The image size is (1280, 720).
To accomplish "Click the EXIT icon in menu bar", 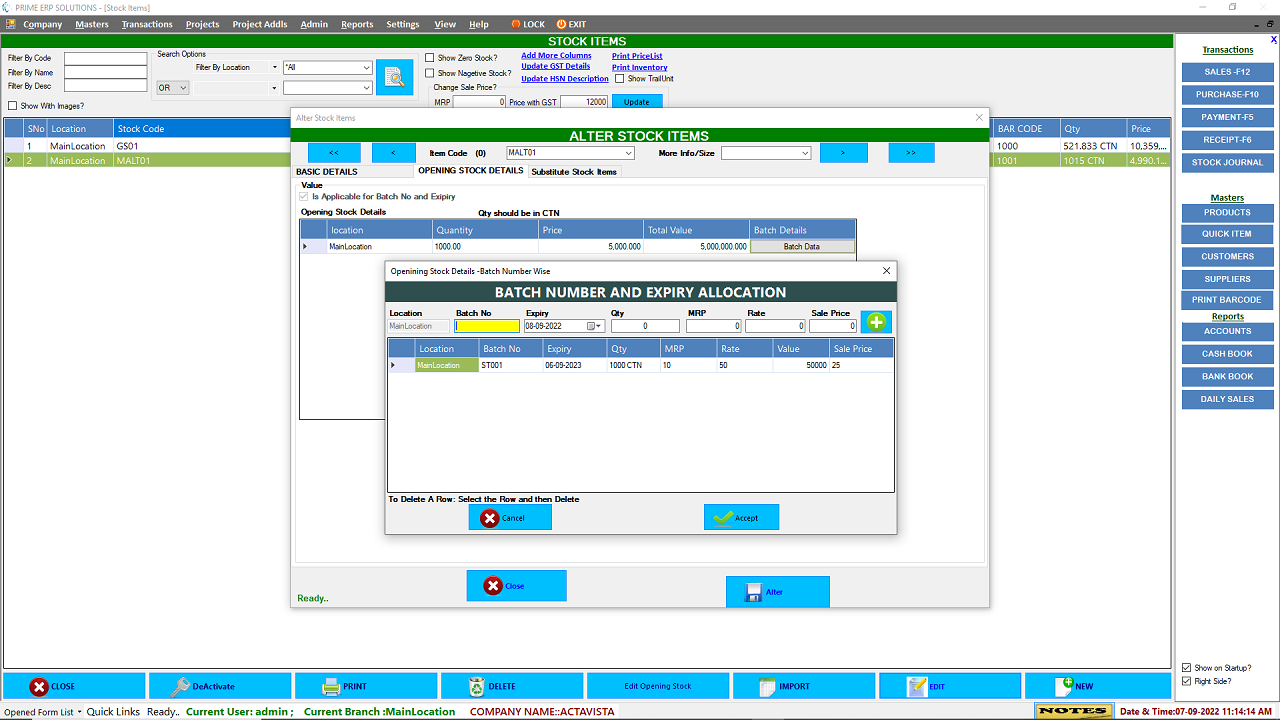I will tap(561, 24).
